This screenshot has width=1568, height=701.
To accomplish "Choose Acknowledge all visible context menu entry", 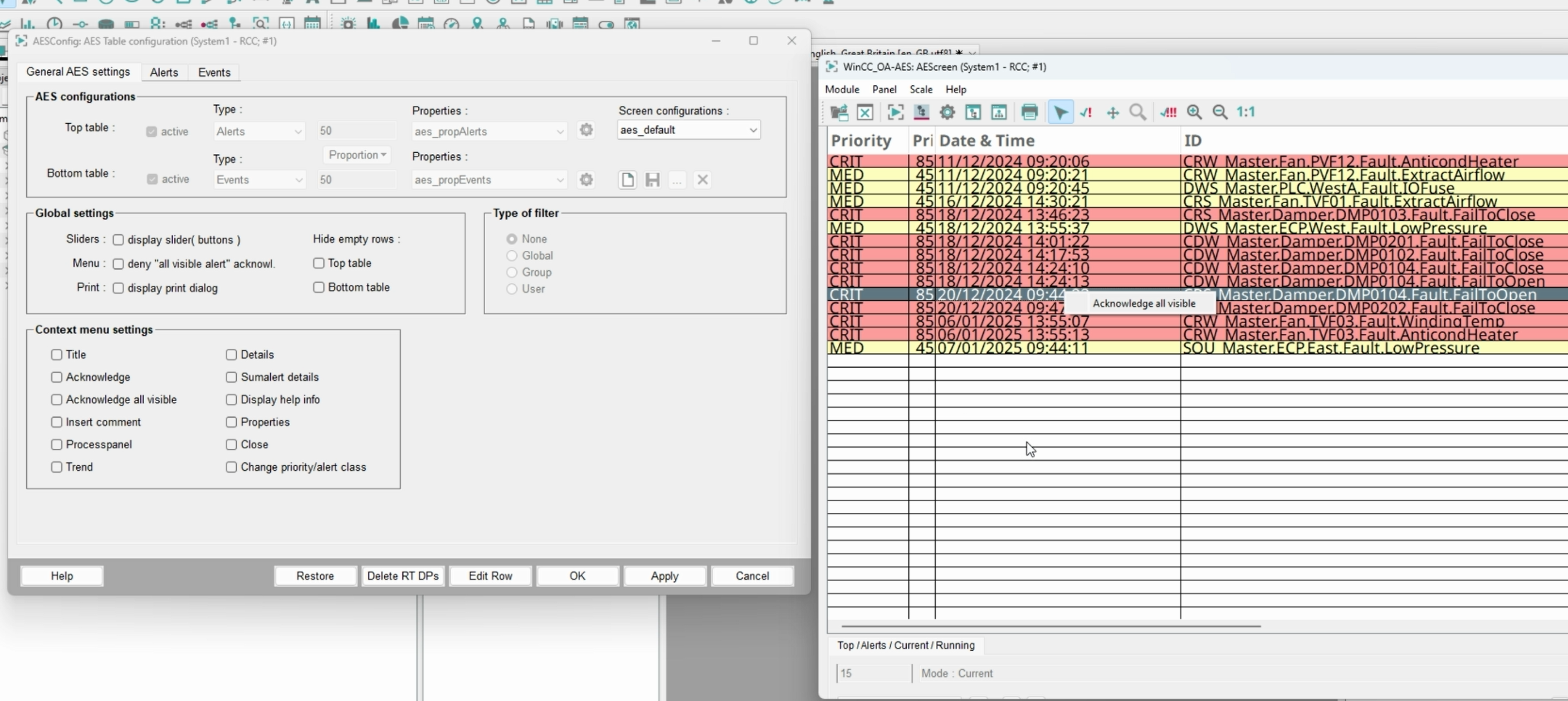I will pos(1143,304).
